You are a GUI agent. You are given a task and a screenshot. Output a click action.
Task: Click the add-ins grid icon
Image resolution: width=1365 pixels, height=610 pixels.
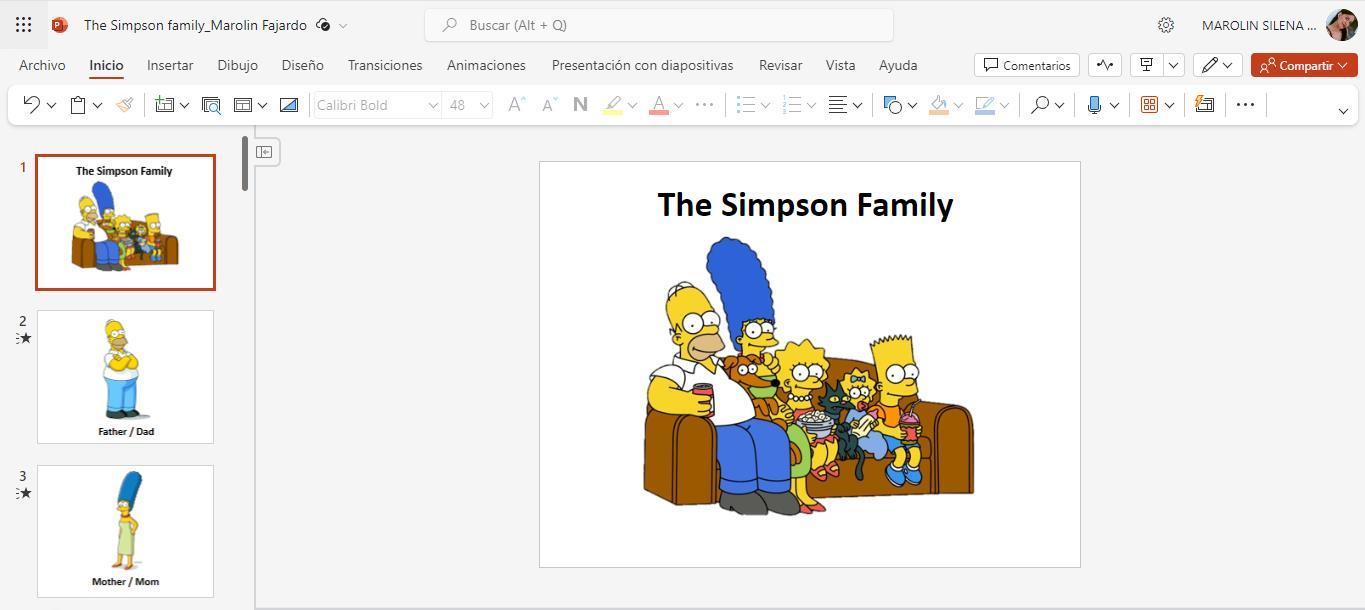click(1149, 104)
